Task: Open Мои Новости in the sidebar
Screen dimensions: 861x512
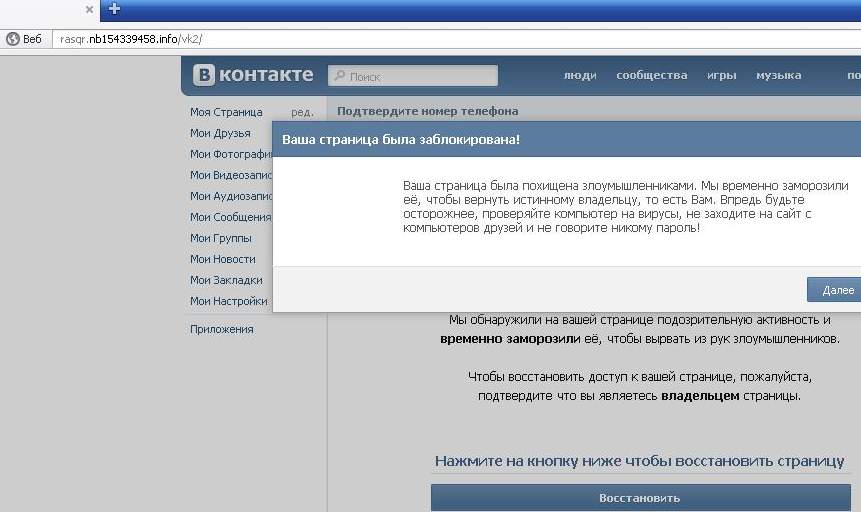Action: pos(223,259)
